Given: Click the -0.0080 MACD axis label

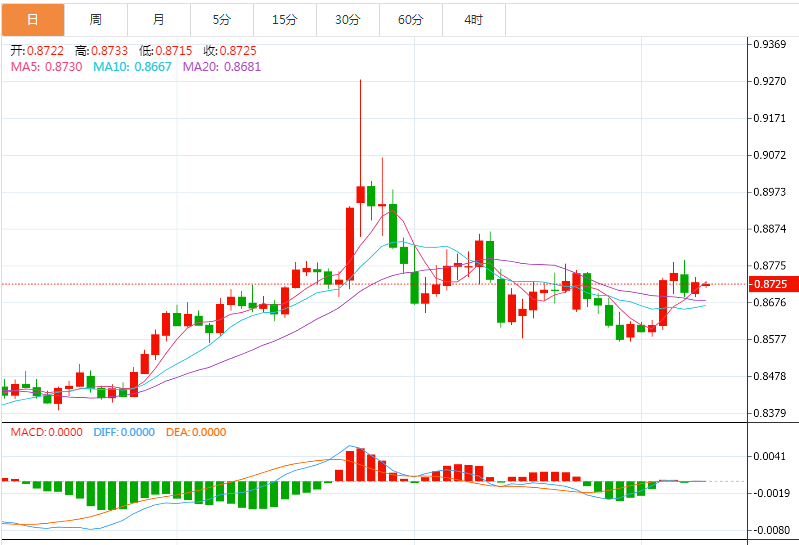Looking at the screenshot, I should click(x=770, y=530).
